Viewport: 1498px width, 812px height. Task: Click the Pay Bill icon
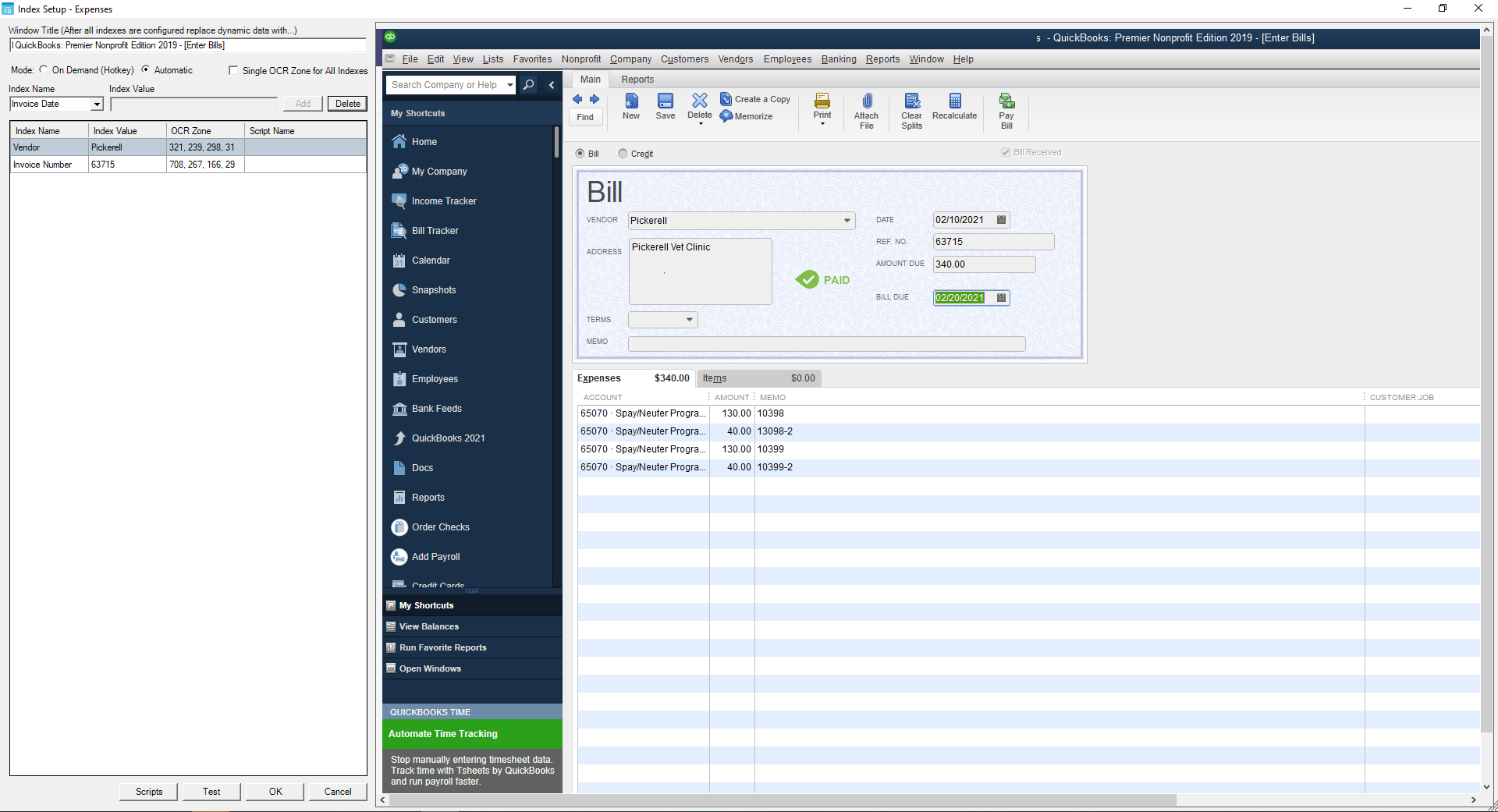click(1006, 101)
